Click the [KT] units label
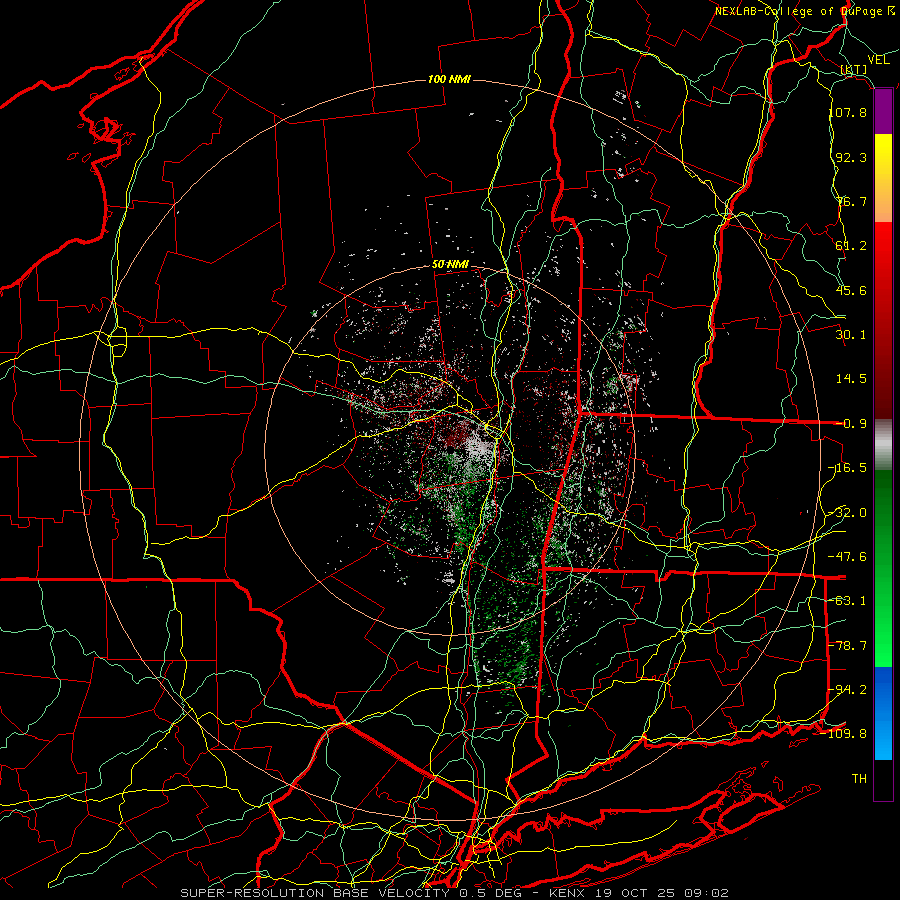 pos(854,70)
